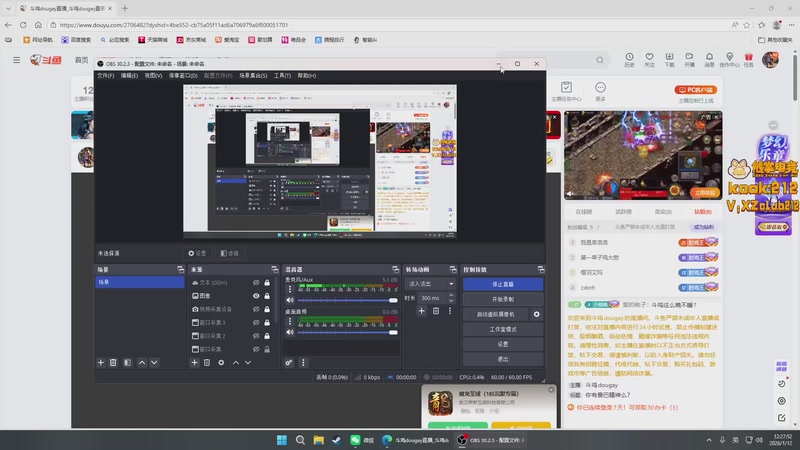Add a scene transition with plus icon
The height and width of the screenshot is (450, 800).
point(422,311)
